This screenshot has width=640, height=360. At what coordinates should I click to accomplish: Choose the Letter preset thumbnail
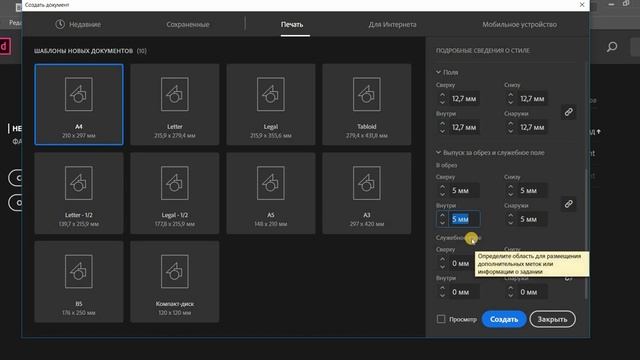point(175,104)
